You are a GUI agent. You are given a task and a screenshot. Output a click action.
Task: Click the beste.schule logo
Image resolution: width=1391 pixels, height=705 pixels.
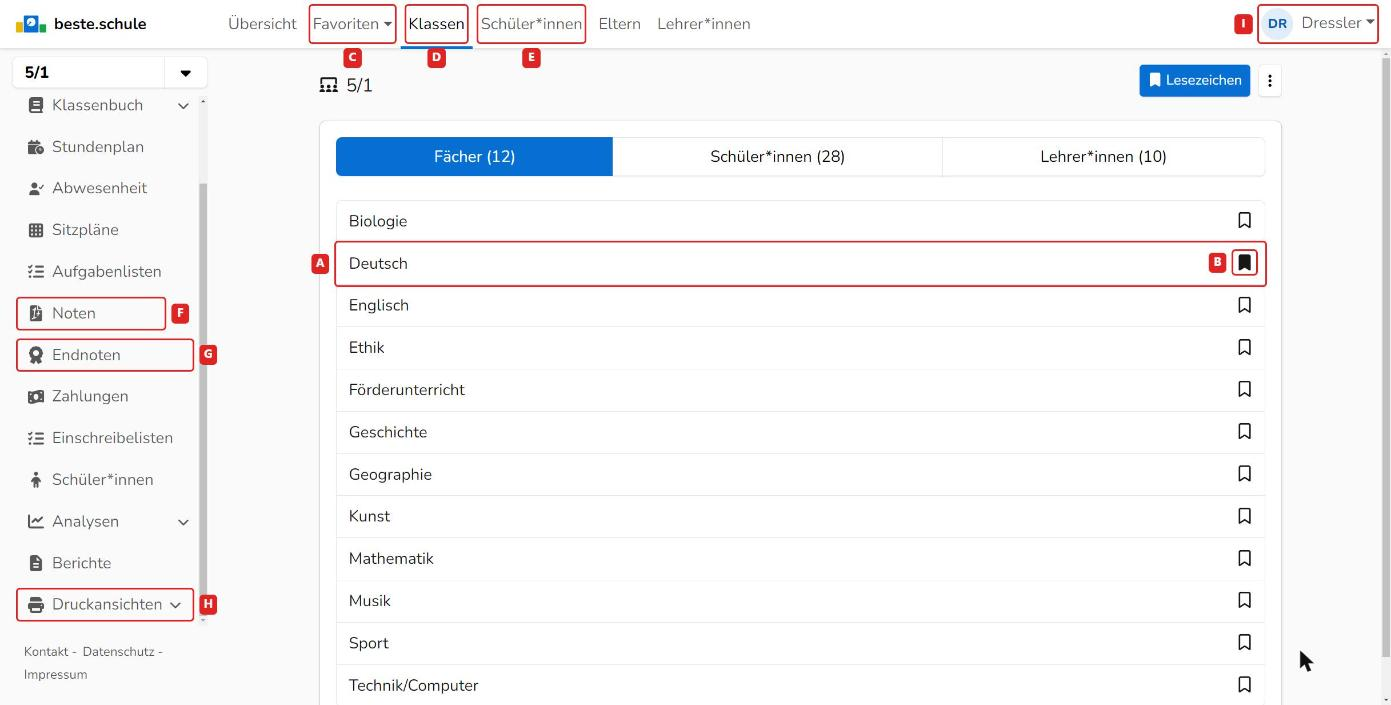[81, 24]
